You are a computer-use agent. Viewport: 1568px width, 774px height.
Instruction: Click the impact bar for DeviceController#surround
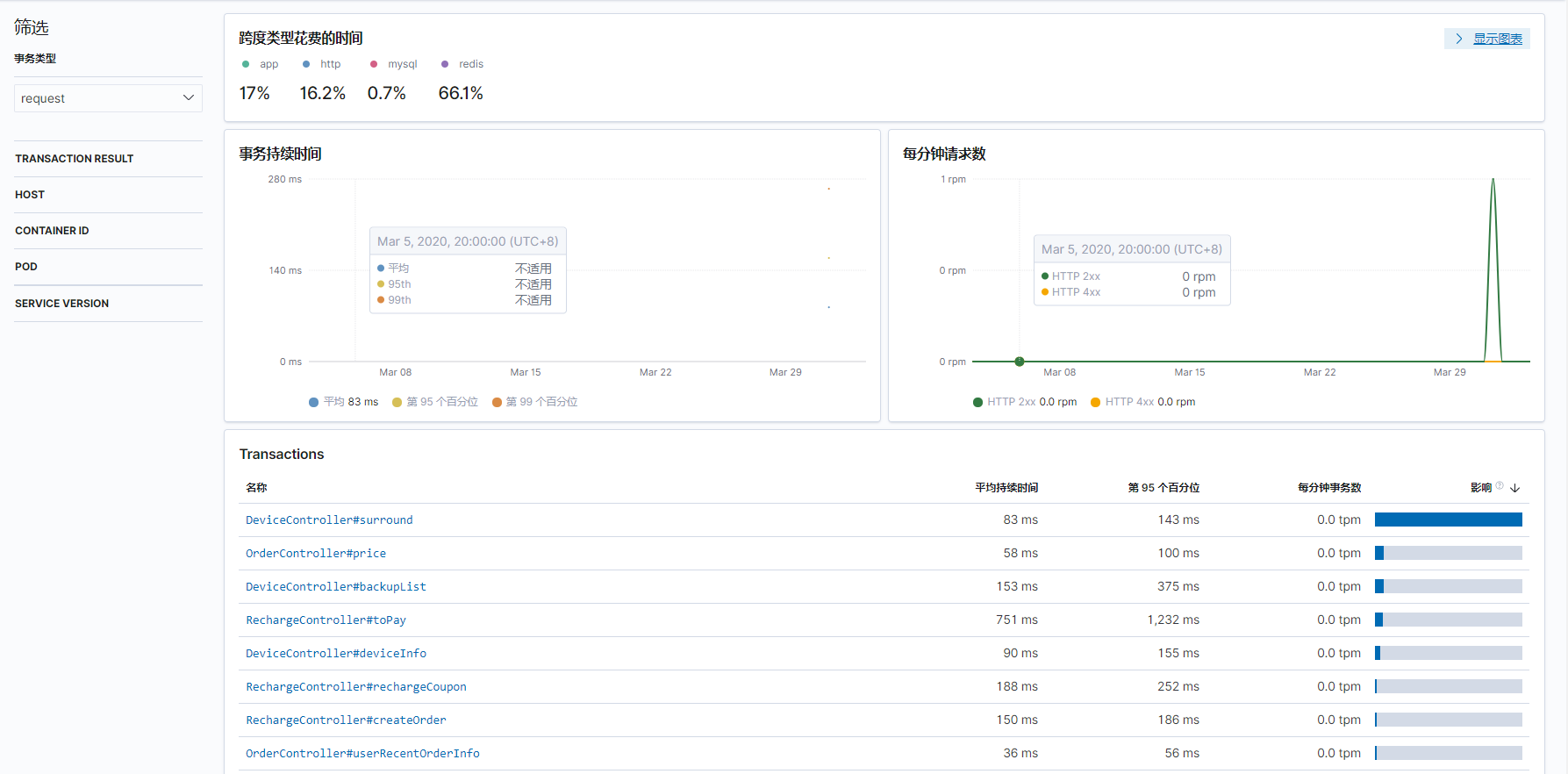pos(1449,520)
